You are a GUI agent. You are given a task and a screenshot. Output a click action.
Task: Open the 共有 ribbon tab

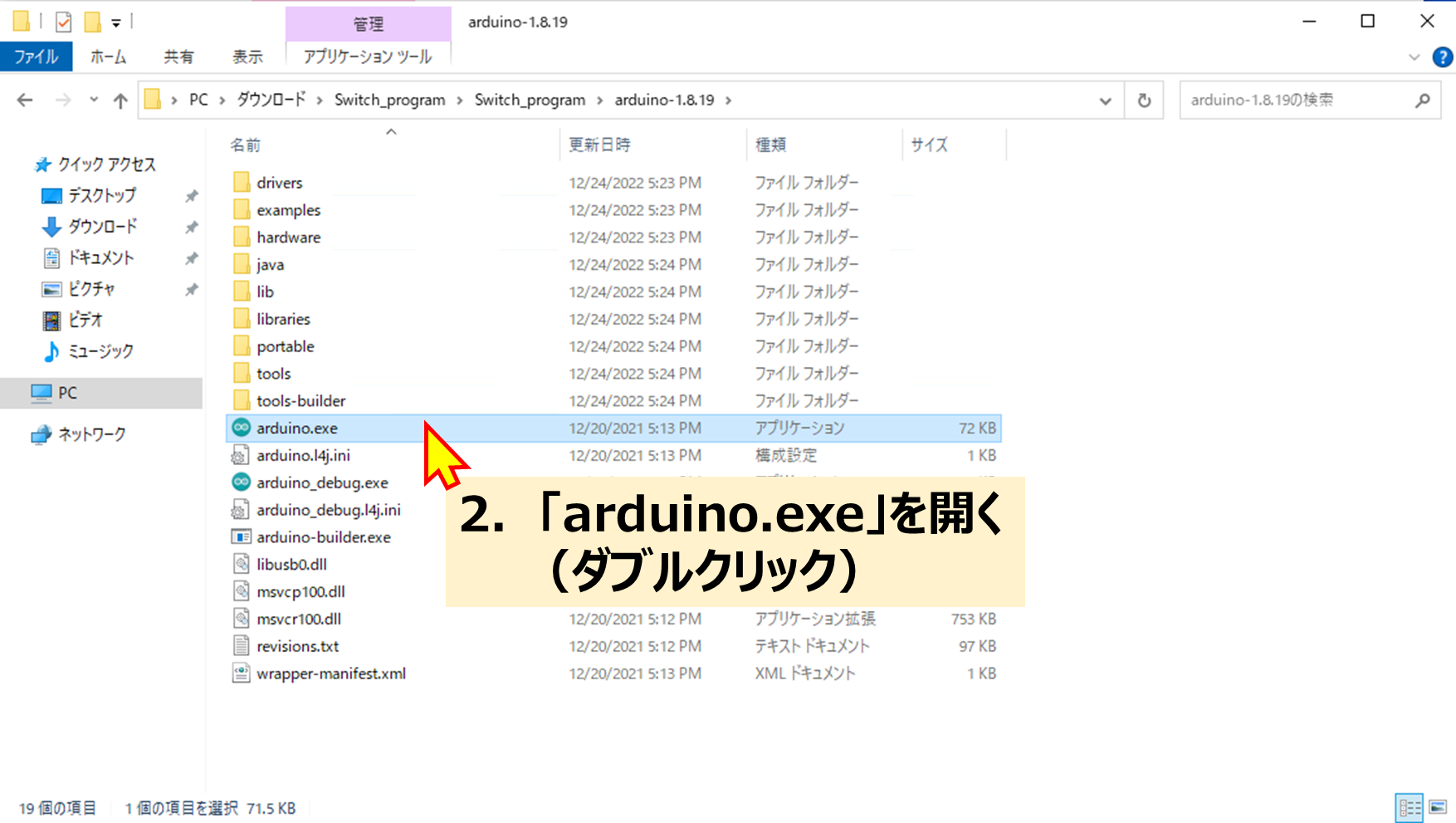178,56
